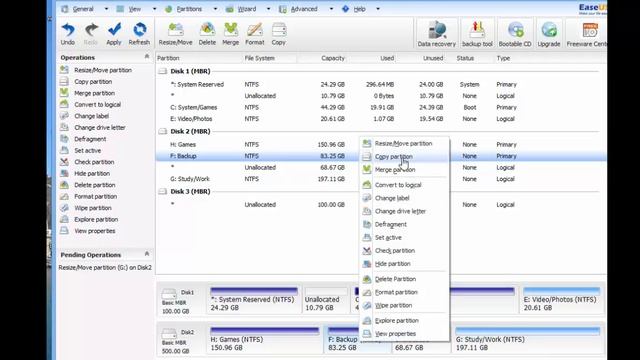Choose Defragment in the context menu

404,224
